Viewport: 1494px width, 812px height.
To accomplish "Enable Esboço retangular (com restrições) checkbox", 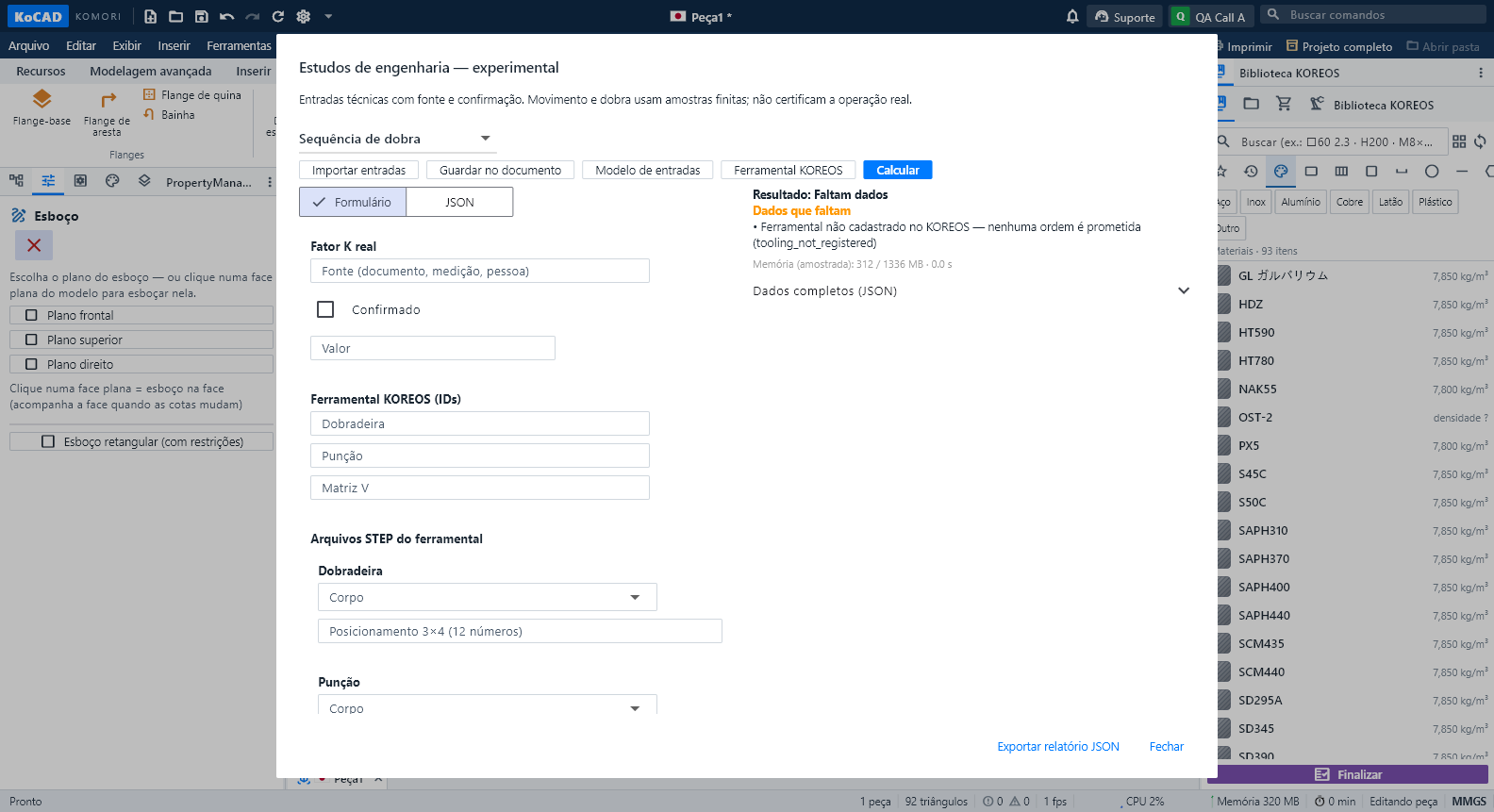I will coord(48,441).
